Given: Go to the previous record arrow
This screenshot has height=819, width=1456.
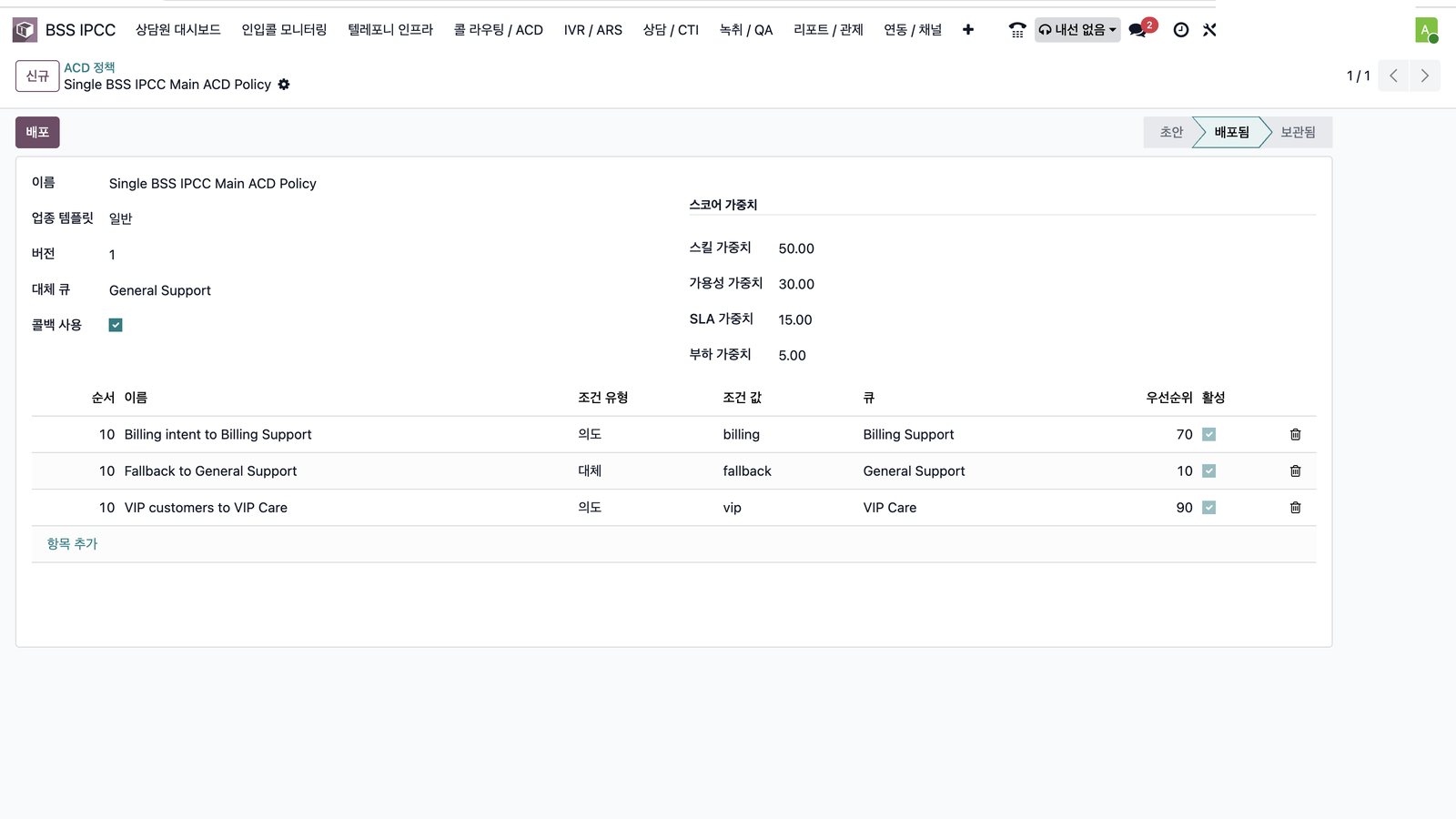Looking at the screenshot, I should click(x=1393, y=76).
